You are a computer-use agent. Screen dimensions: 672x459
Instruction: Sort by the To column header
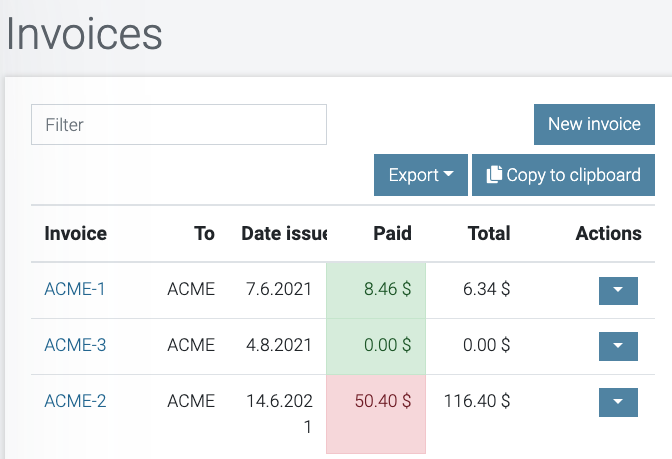[x=204, y=234]
